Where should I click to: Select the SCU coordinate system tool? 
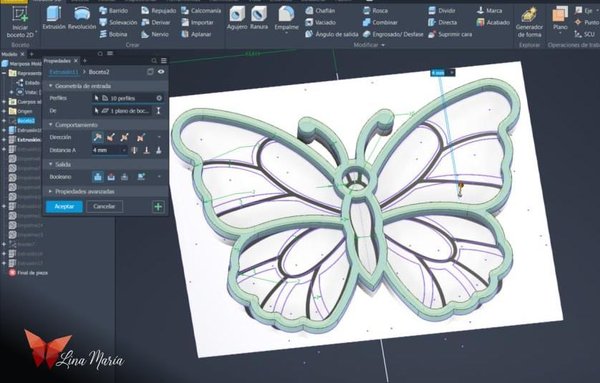(584, 34)
